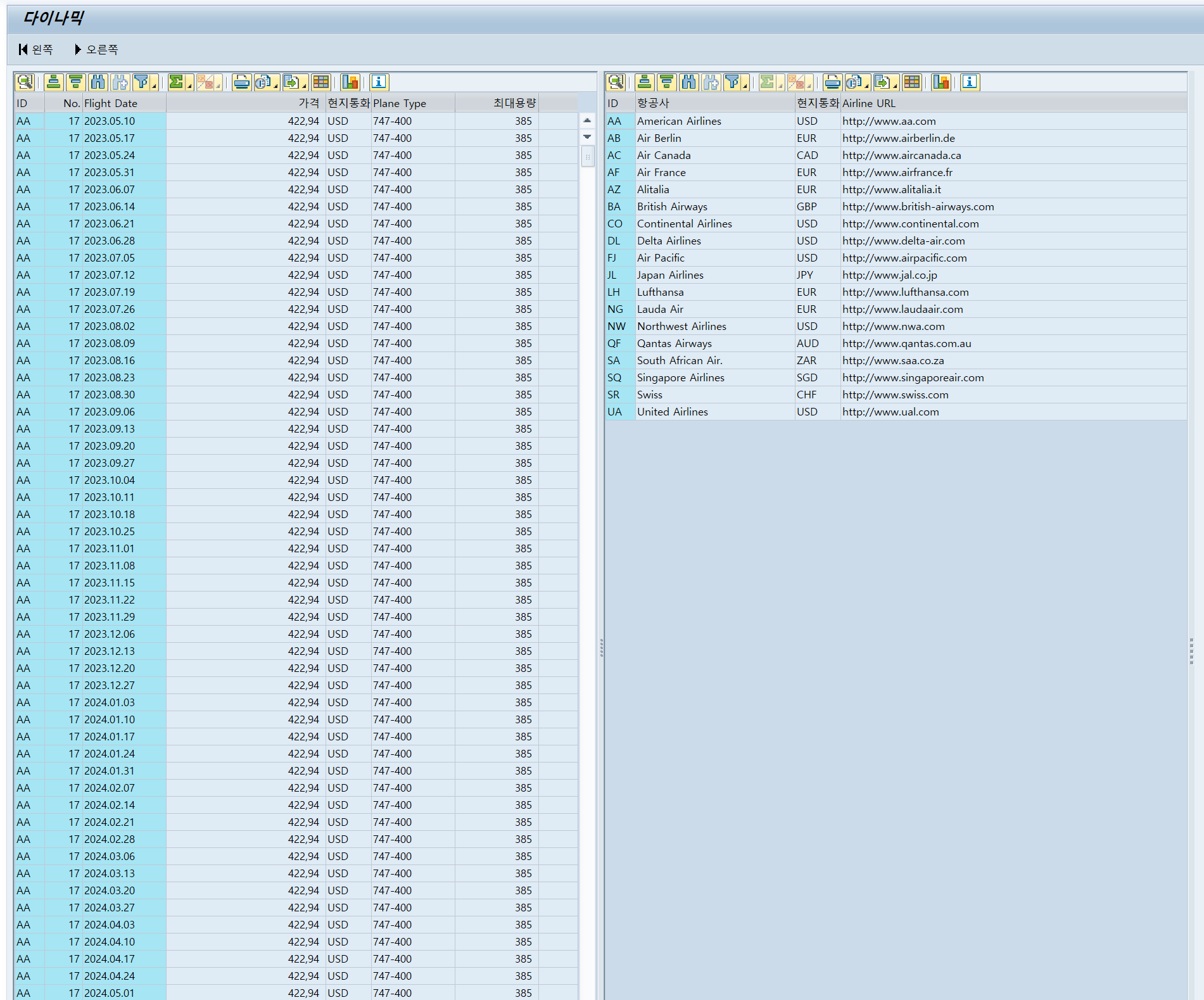
Task: Select flight date cell 2023.12.27
Action: pos(124,685)
